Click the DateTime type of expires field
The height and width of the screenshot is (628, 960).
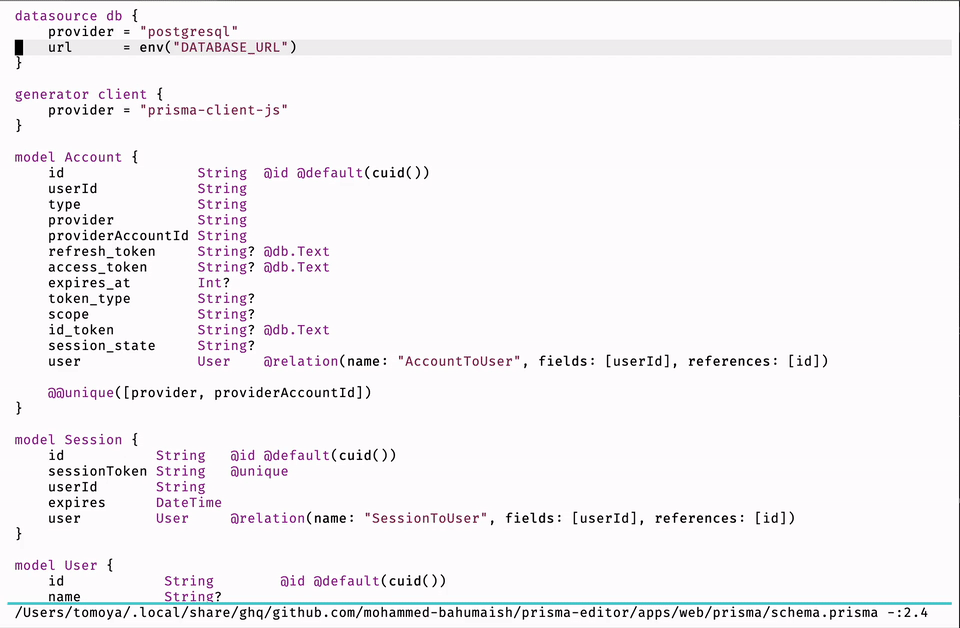point(189,503)
